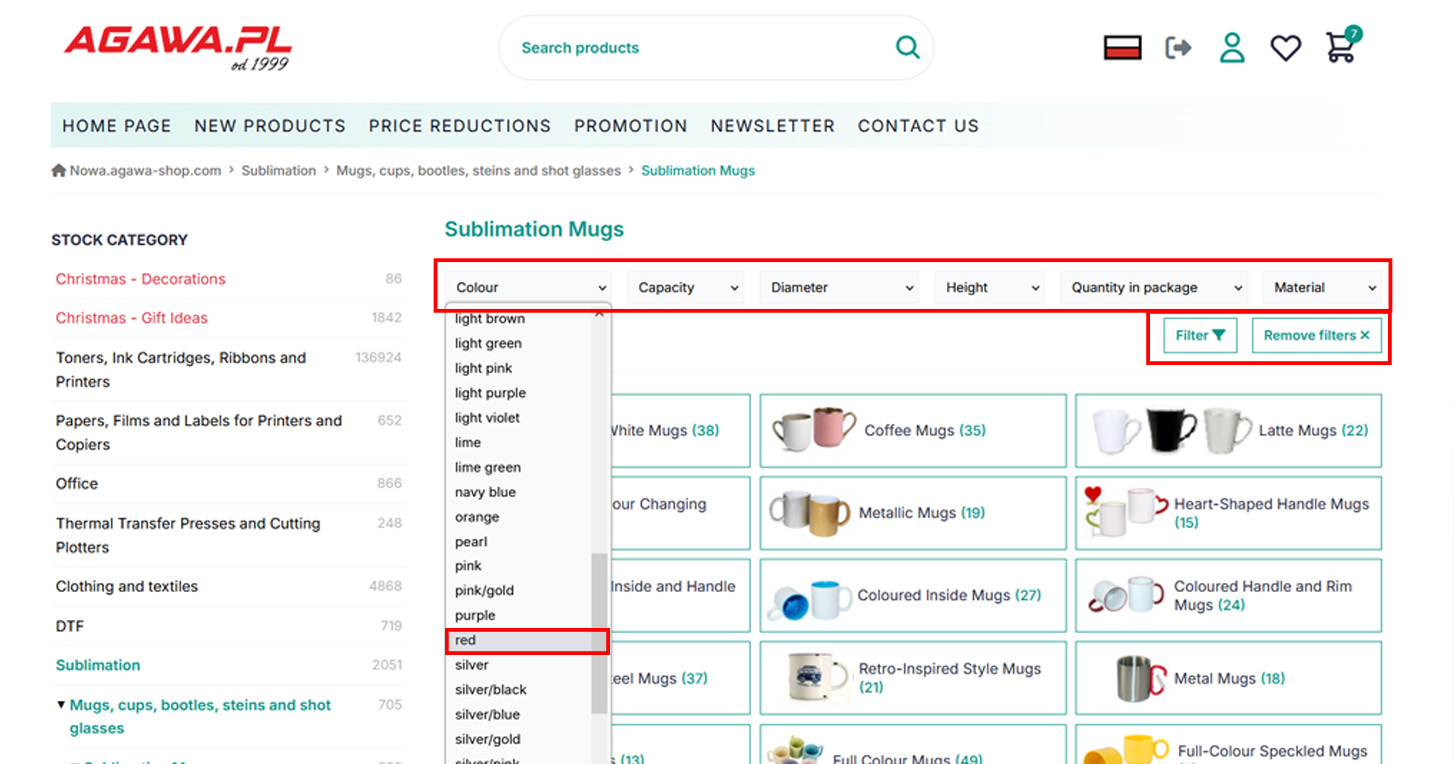
Task: Click the Filter button
Action: pyautogui.click(x=1200, y=336)
